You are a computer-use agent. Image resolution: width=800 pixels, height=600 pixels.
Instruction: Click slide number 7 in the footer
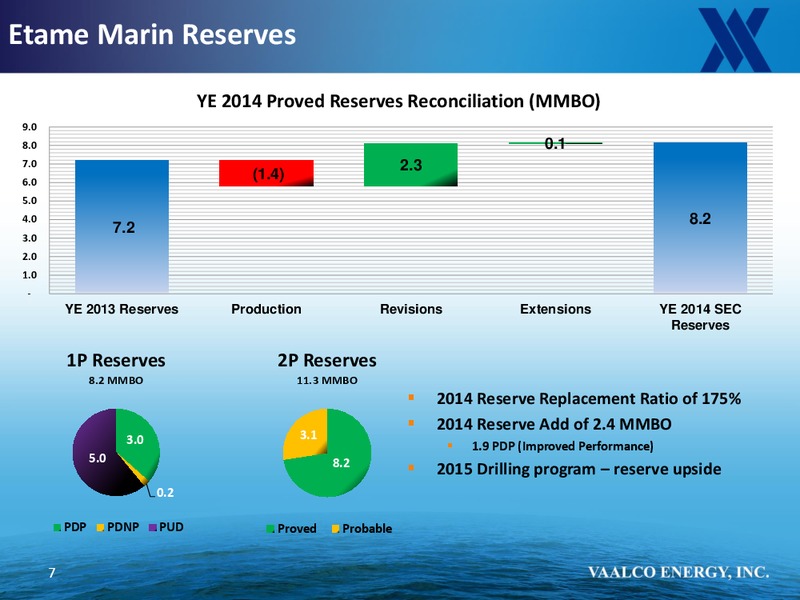coord(52,573)
